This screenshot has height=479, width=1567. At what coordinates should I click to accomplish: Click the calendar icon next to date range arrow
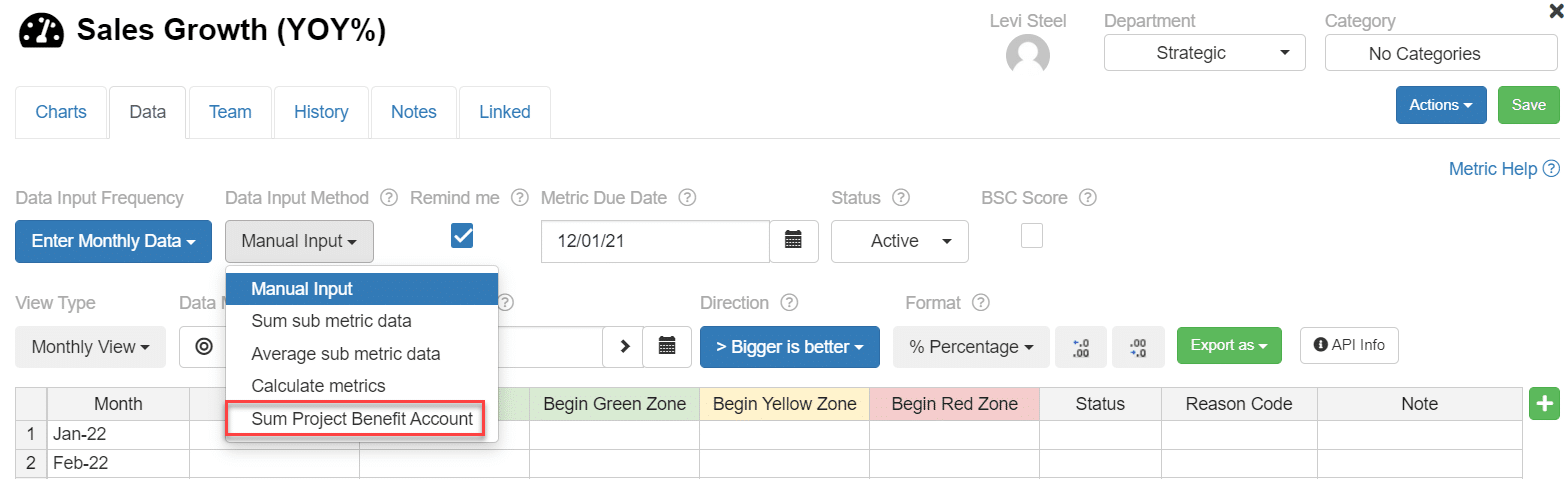click(667, 346)
